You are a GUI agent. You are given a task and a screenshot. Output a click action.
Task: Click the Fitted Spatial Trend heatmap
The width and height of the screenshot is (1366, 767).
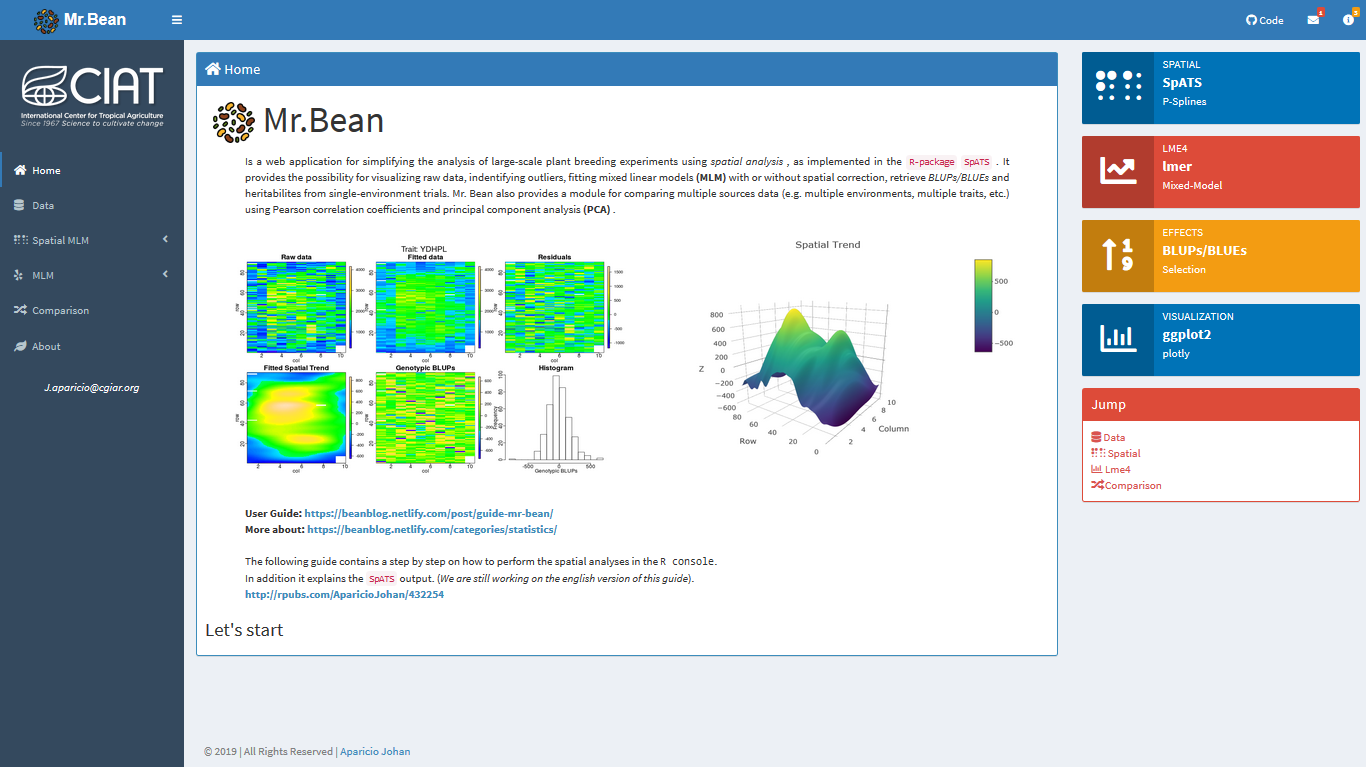click(x=297, y=418)
